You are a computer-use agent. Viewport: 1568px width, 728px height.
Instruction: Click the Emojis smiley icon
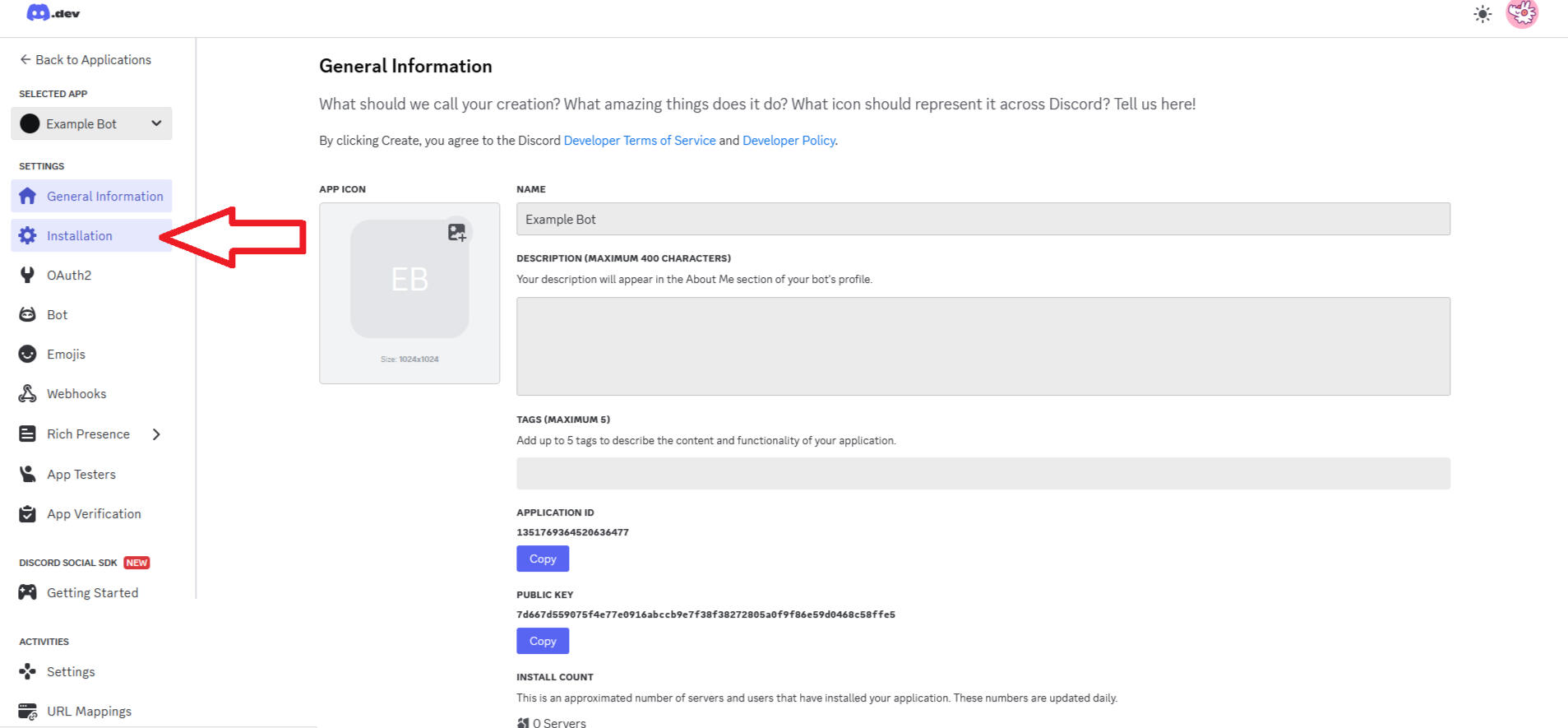point(28,354)
